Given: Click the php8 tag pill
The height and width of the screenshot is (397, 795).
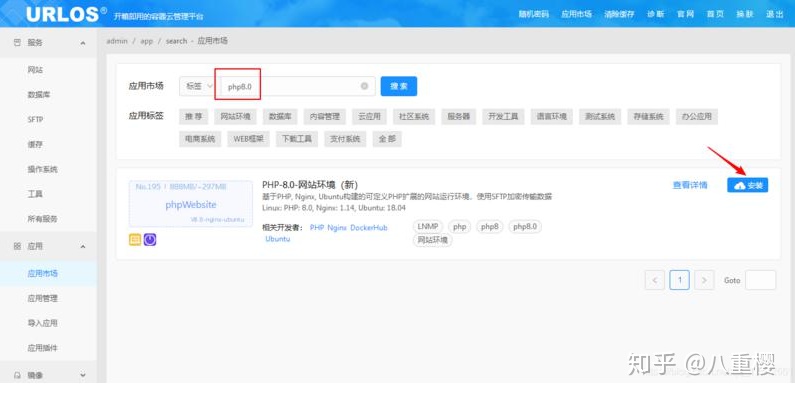Looking at the screenshot, I should pos(490,227).
